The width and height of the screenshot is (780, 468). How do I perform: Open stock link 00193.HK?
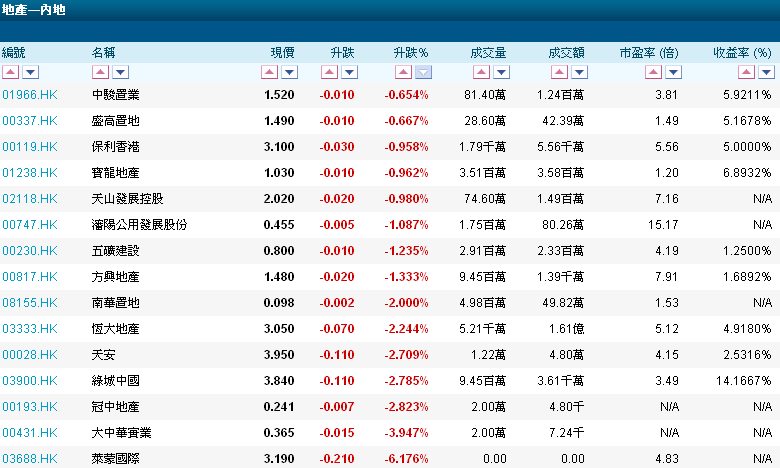click(x=30, y=406)
